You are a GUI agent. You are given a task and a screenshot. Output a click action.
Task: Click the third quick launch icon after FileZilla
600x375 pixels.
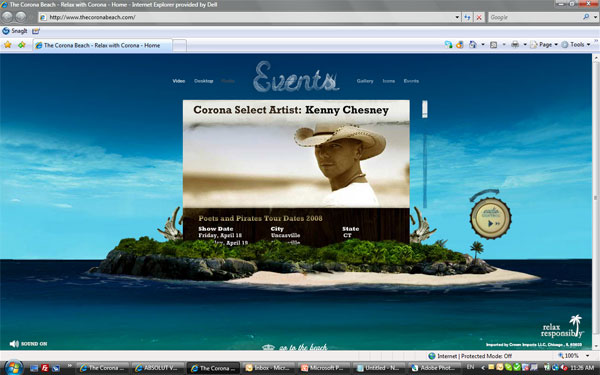pyautogui.click(x=56, y=368)
